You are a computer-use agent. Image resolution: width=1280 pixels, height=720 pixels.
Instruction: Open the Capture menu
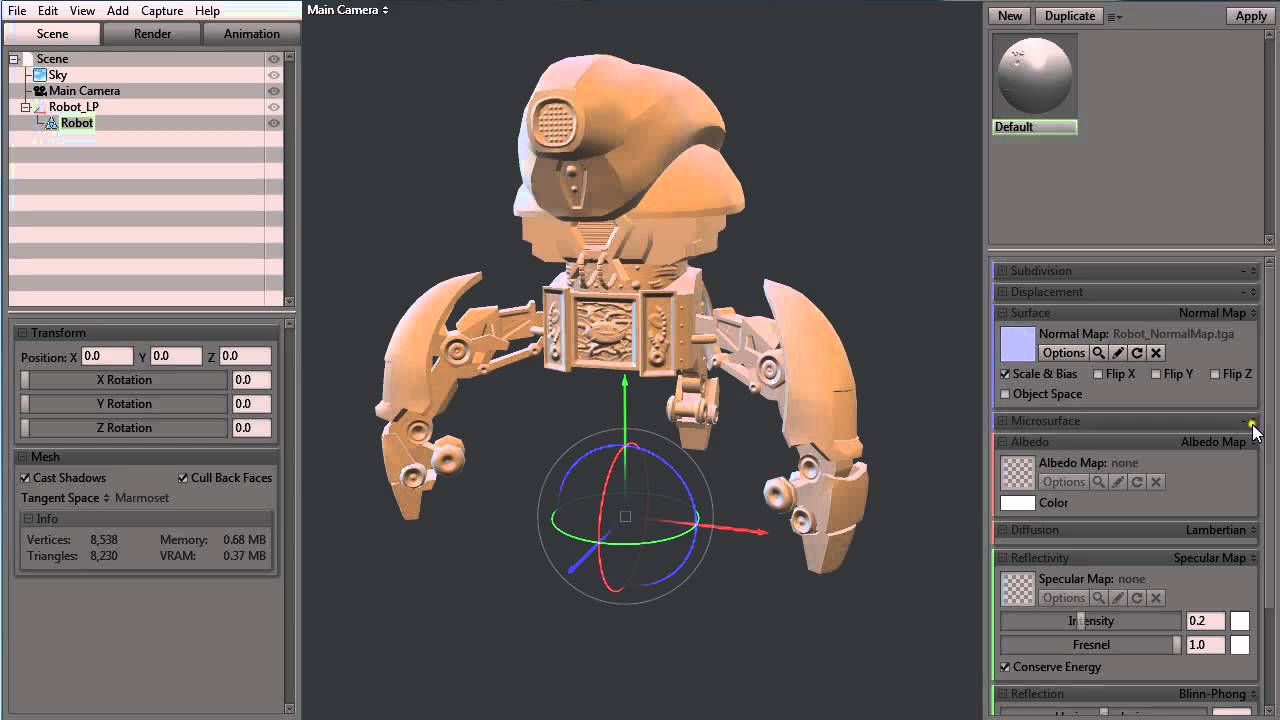[x=162, y=11]
